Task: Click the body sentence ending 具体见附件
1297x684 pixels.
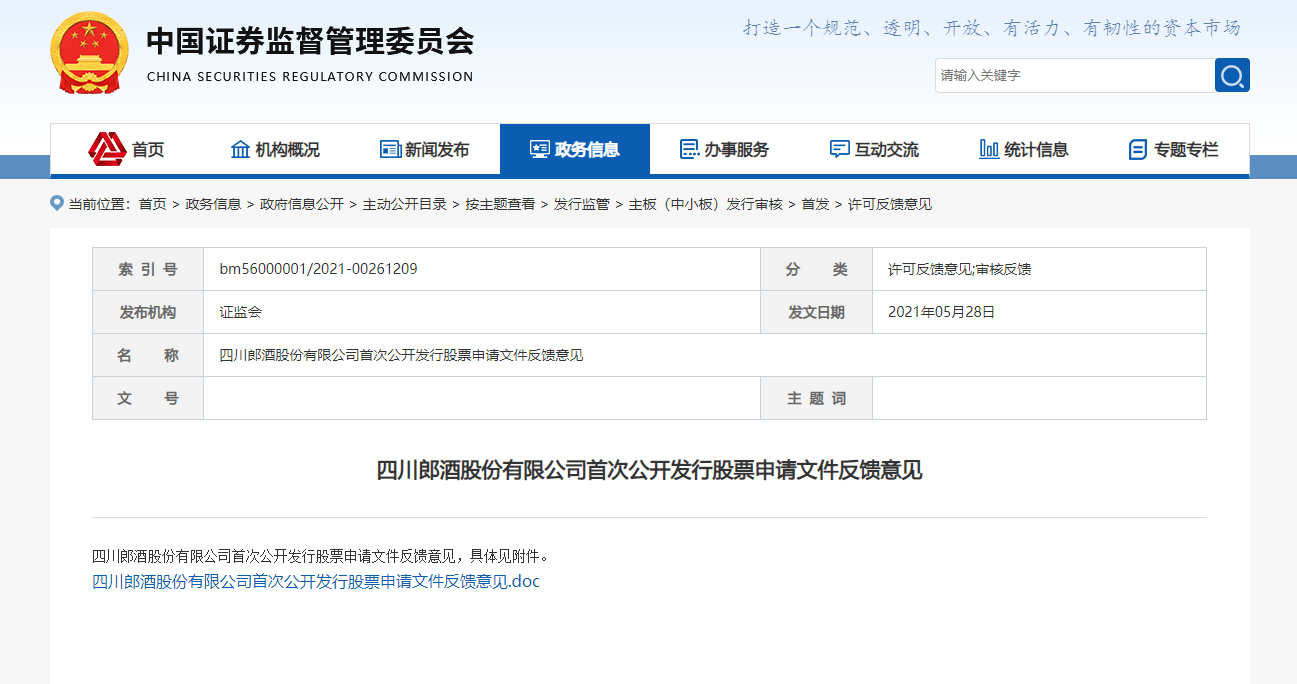Action: 321,556
